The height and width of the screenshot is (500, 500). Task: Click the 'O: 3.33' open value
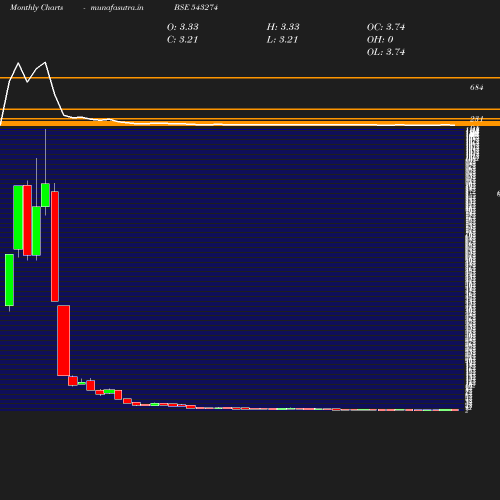[183, 27]
